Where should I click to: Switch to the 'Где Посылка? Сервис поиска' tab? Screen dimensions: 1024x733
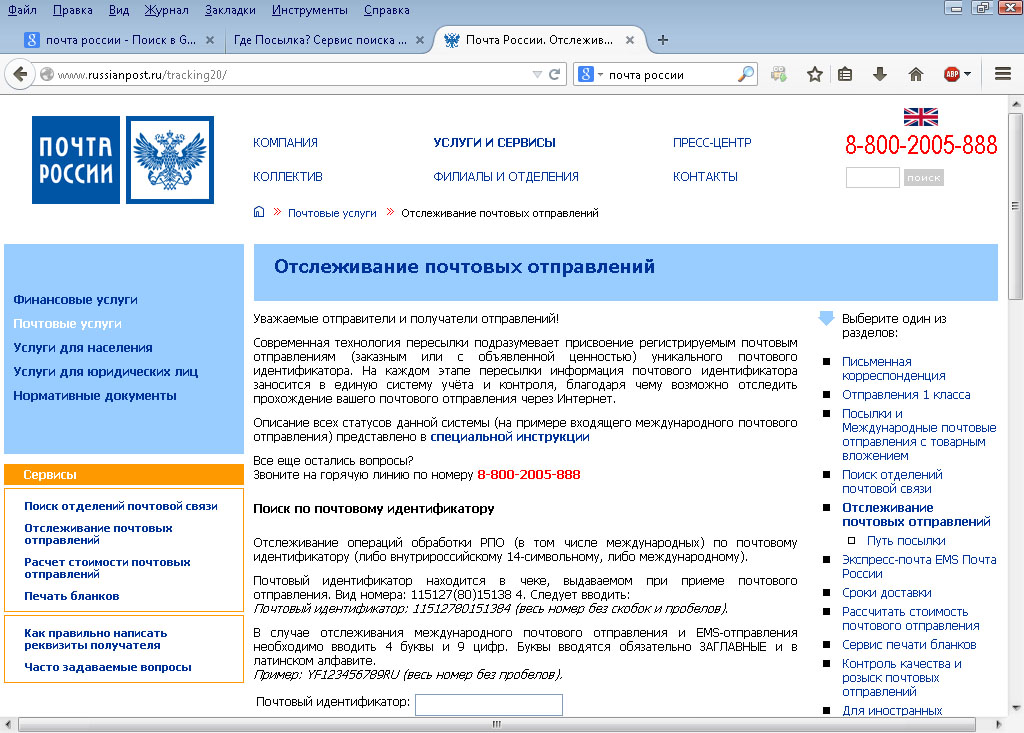(320, 40)
